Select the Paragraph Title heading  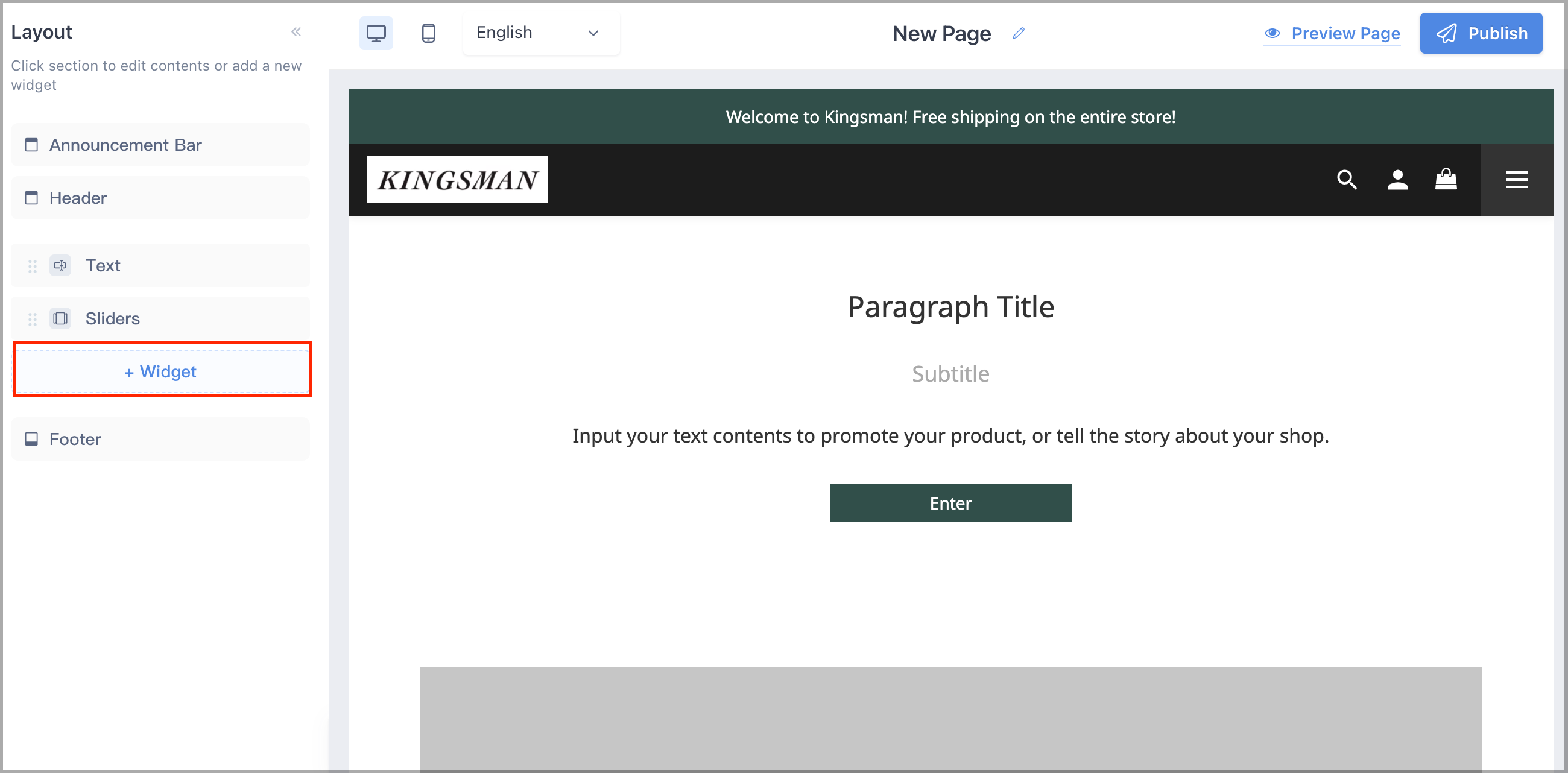[951, 307]
